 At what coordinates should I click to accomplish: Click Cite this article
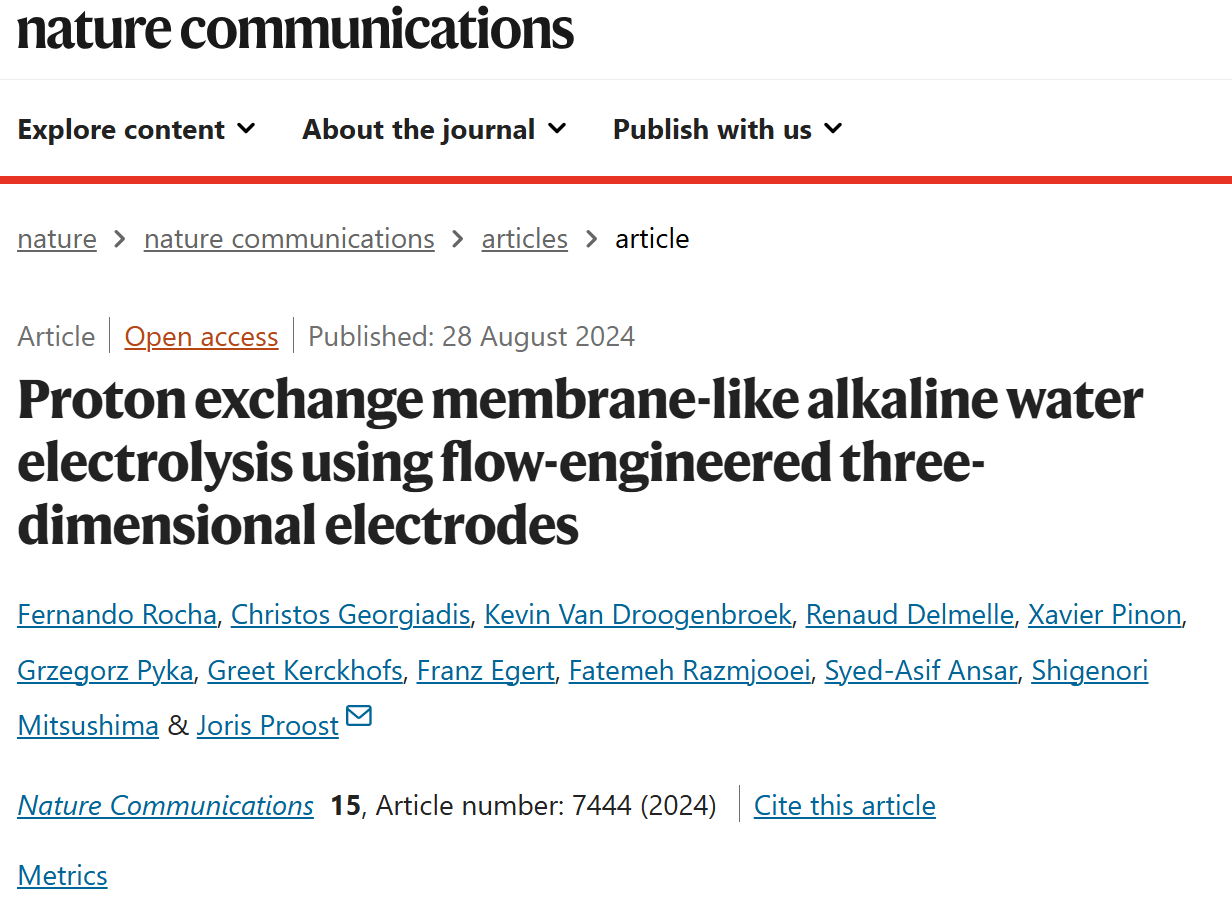pyautogui.click(x=845, y=805)
